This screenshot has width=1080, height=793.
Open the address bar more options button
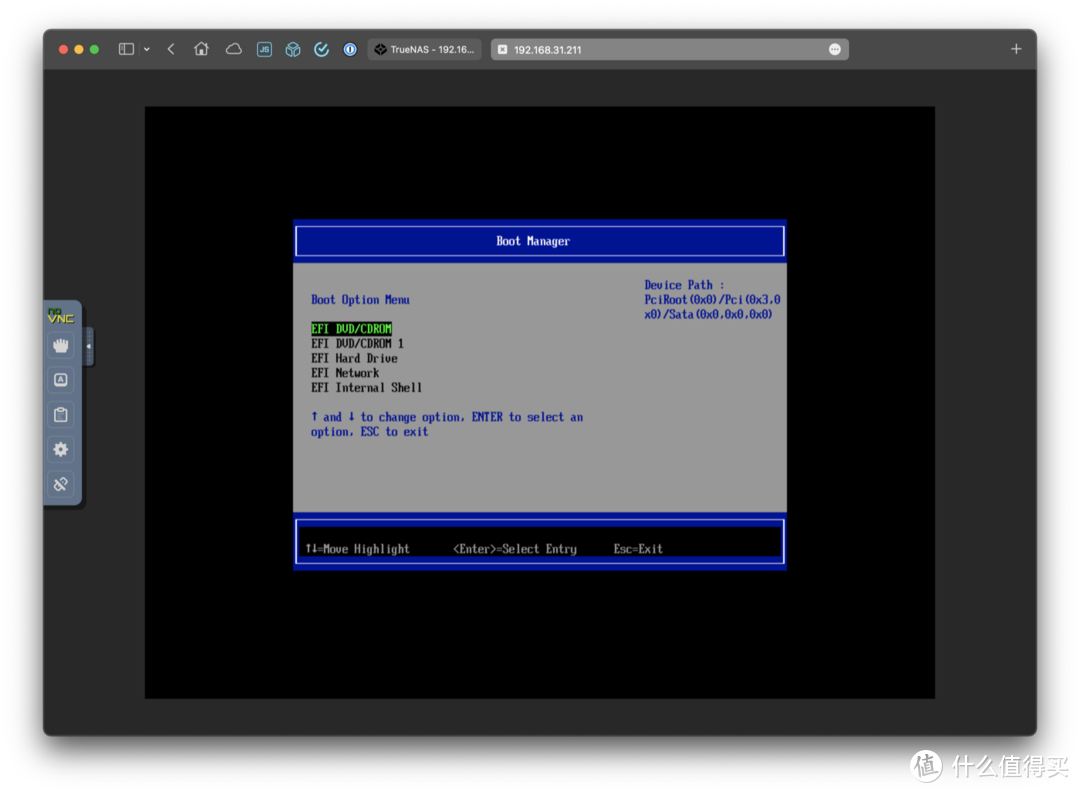tap(835, 49)
